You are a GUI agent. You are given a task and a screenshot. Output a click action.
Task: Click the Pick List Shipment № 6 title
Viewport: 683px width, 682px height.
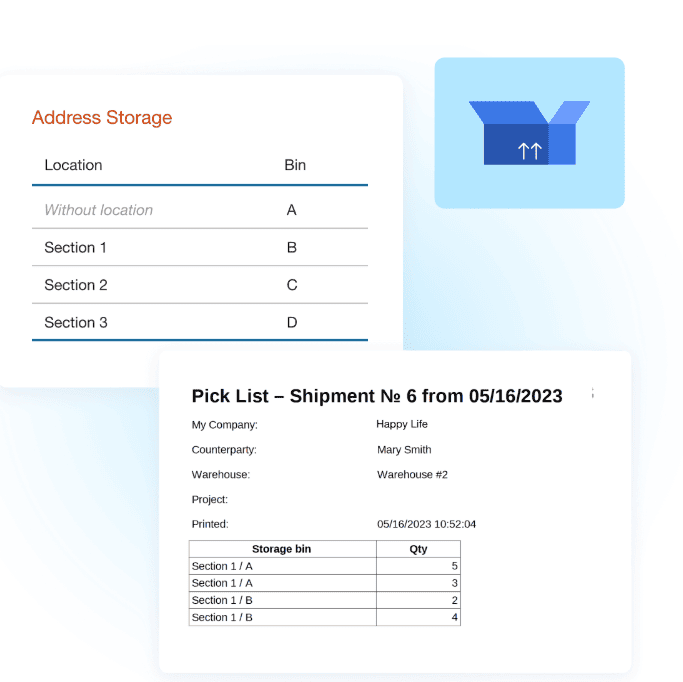click(x=377, y=396)
